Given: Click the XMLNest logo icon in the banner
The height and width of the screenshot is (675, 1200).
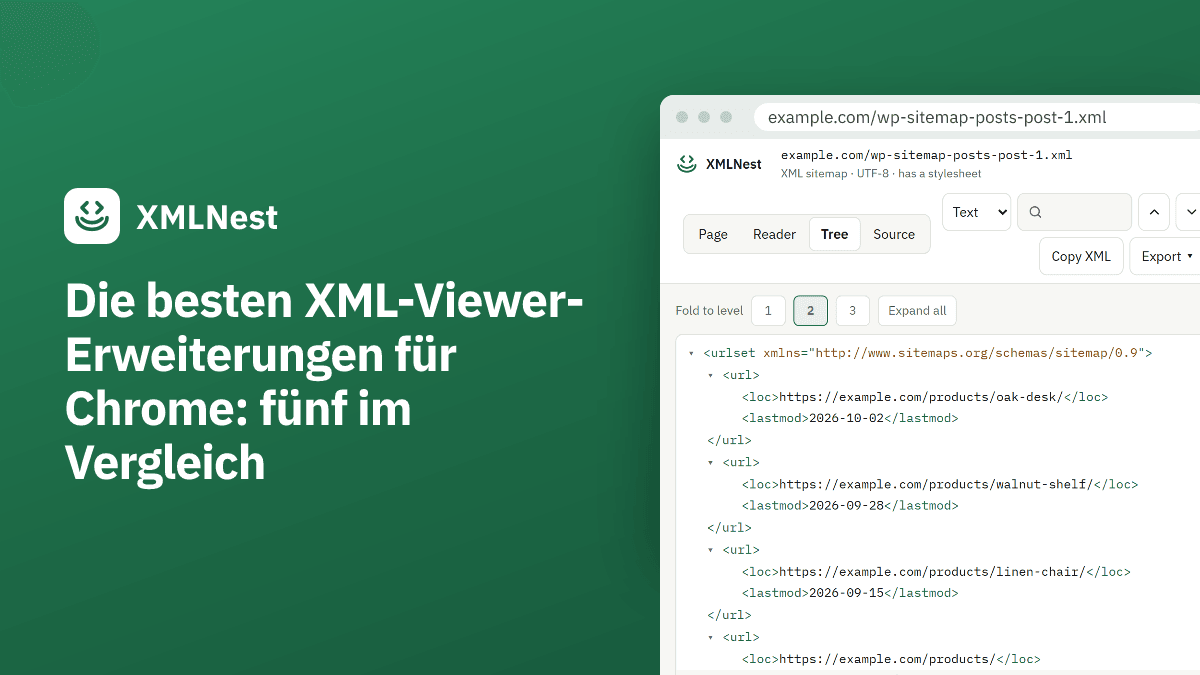Looking at the screenshot, I should pyautogui.click(x=92, y=216).
